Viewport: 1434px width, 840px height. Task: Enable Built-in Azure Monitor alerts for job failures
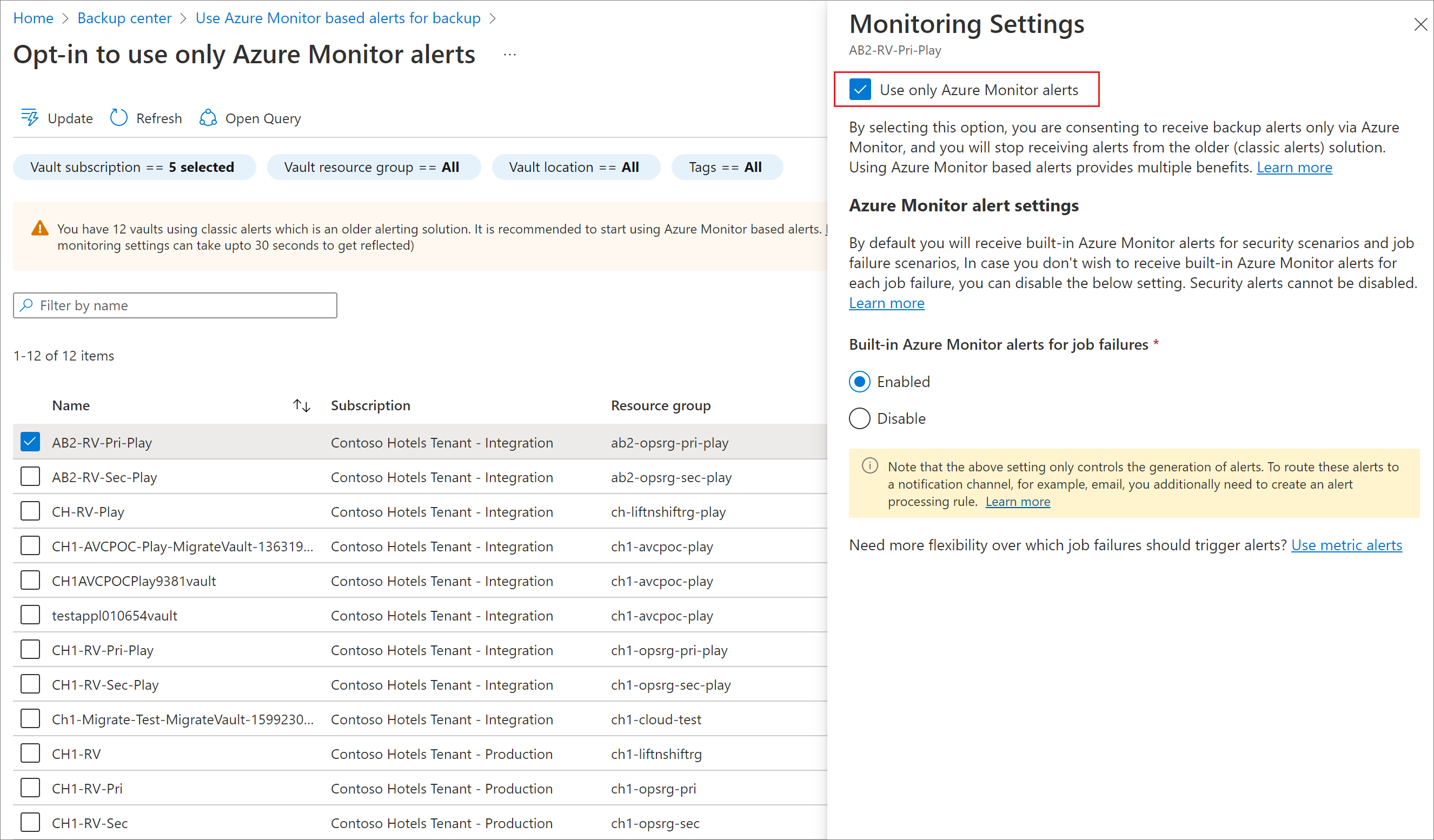tap(859, 382)
